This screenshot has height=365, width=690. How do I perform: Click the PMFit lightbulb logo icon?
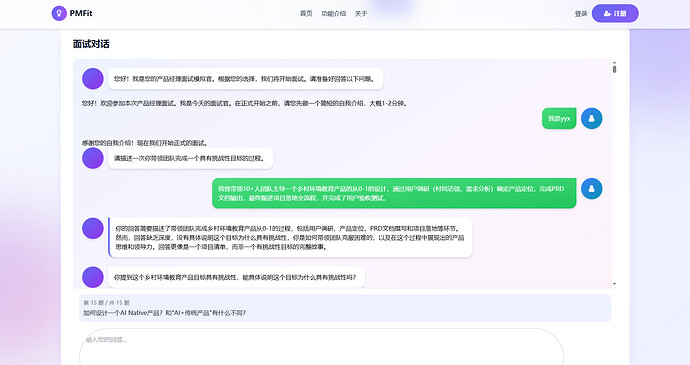pos(59,13)
